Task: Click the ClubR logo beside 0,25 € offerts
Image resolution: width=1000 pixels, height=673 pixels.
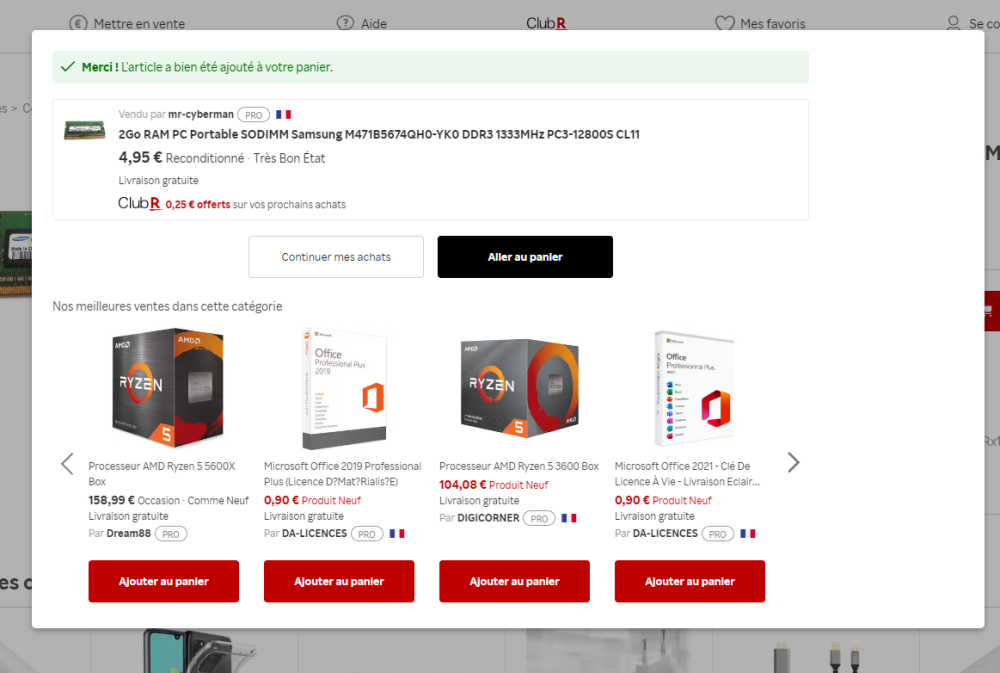Action: (139, 203)
